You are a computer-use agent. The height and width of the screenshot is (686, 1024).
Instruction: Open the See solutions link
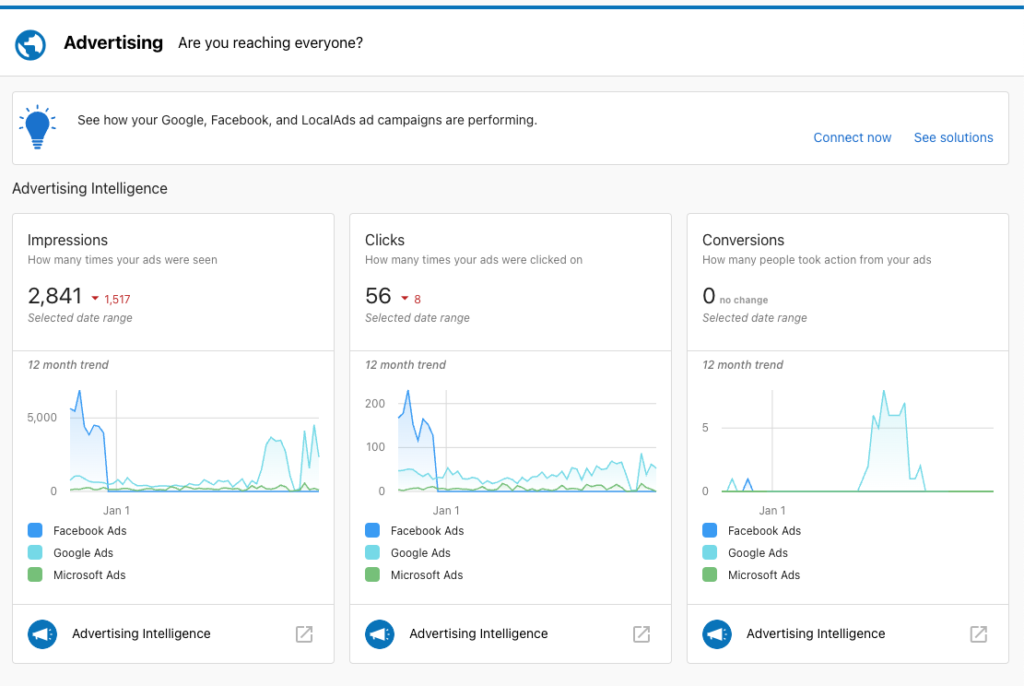[953, 138]
